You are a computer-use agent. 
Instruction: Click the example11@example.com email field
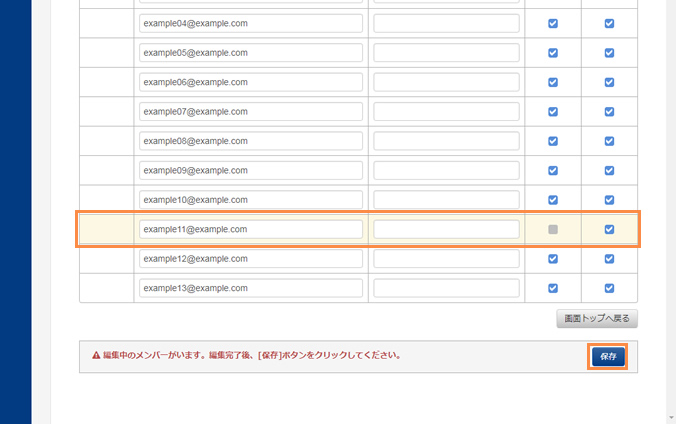point(251,229)
